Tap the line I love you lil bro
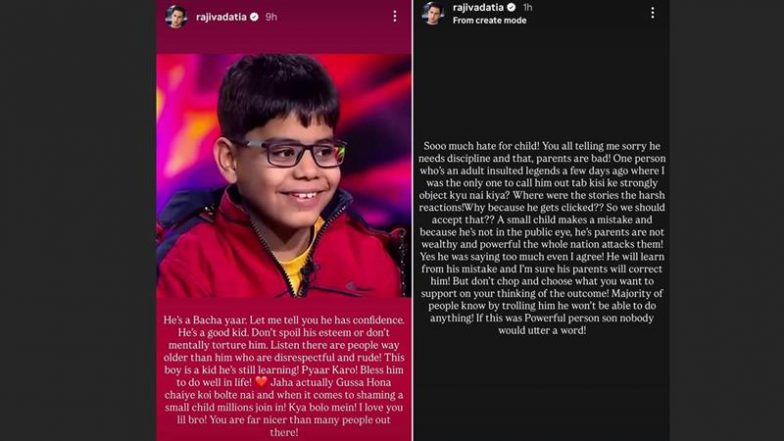The height and width of the screenshot is (441, 784). tap(284, 413)
